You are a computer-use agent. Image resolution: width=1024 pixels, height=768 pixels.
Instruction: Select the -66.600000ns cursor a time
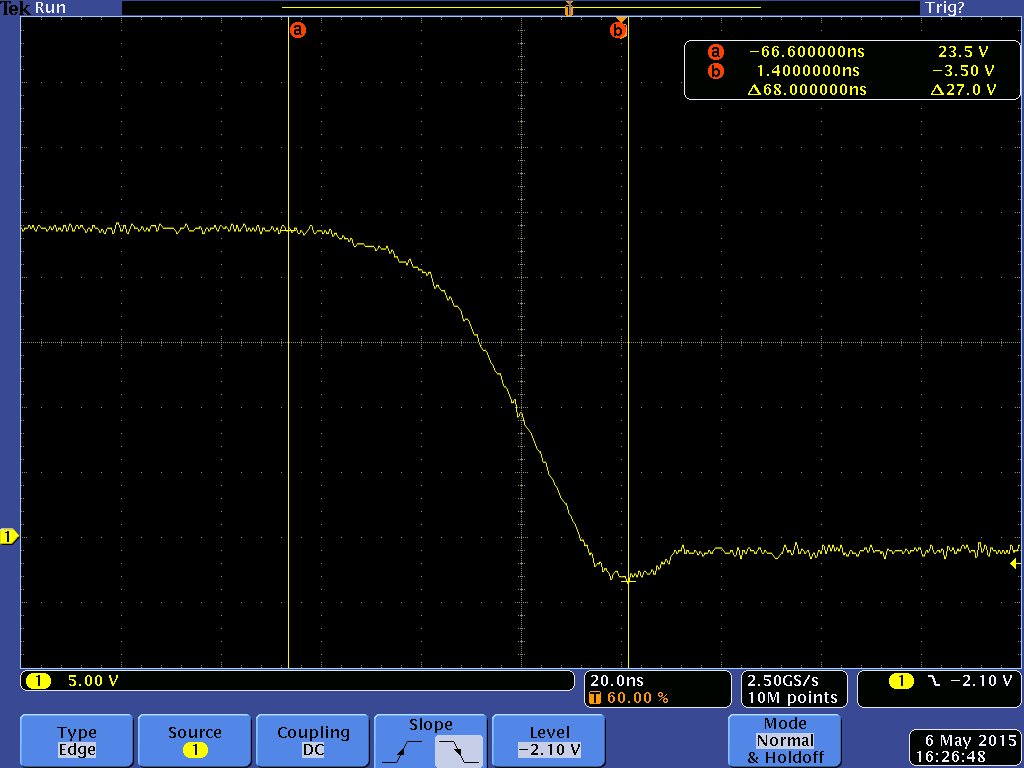(807, 52)
